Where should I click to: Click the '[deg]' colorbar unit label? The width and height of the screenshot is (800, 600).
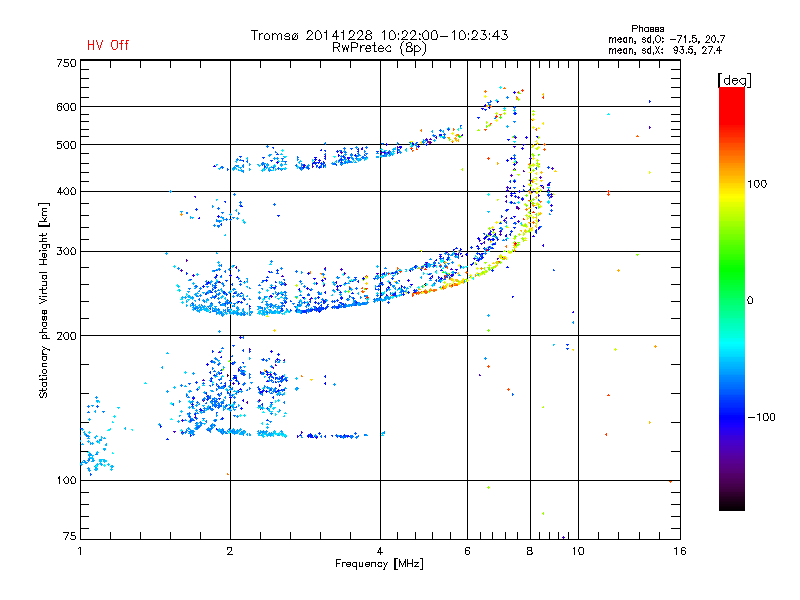(x=734, y=80)
